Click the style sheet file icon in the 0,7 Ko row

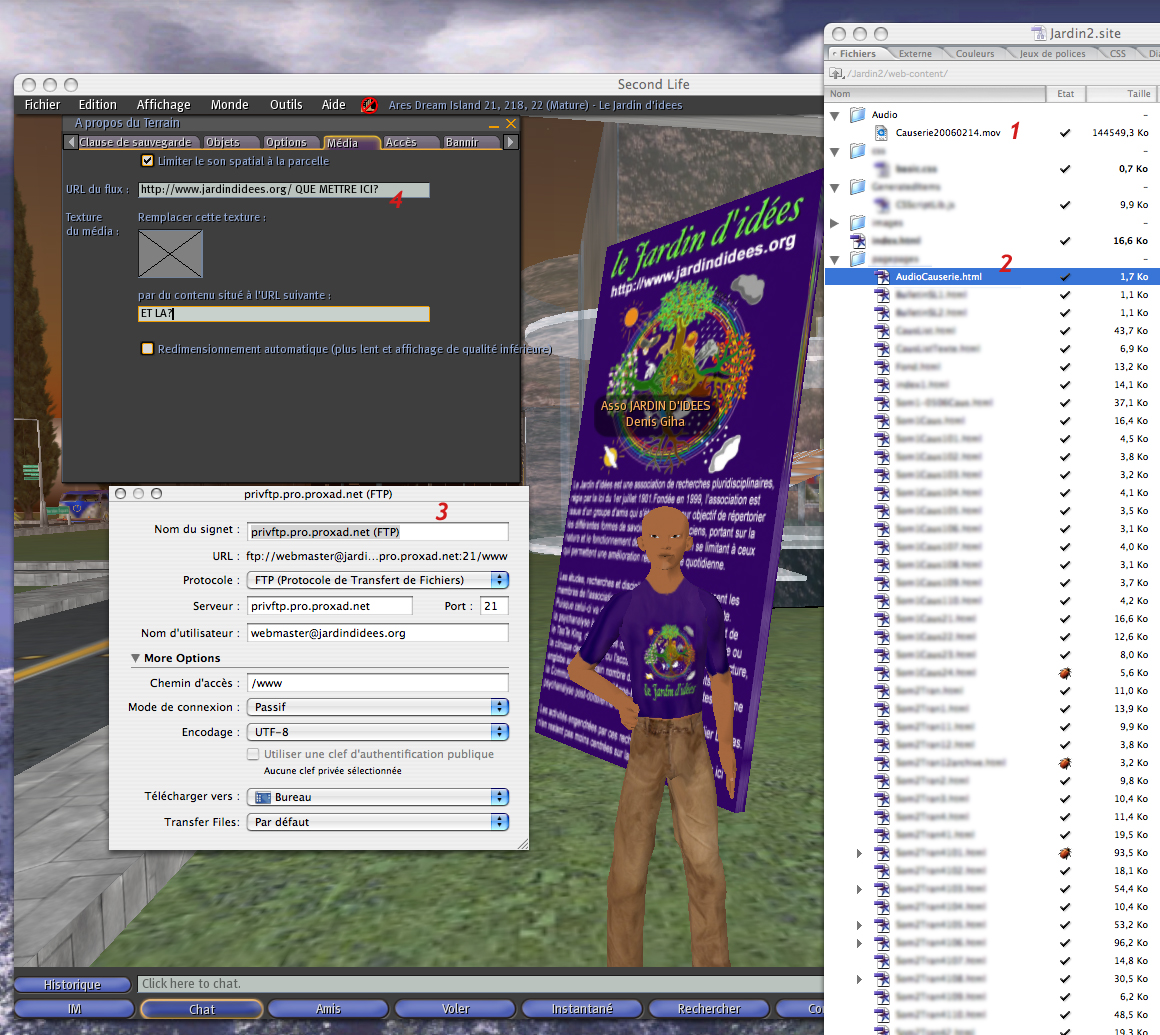tap(882, 169)
